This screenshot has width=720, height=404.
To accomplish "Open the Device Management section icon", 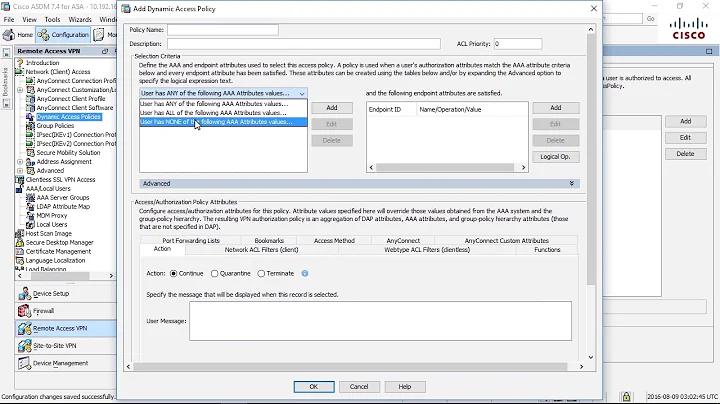I will pos(24,363).
